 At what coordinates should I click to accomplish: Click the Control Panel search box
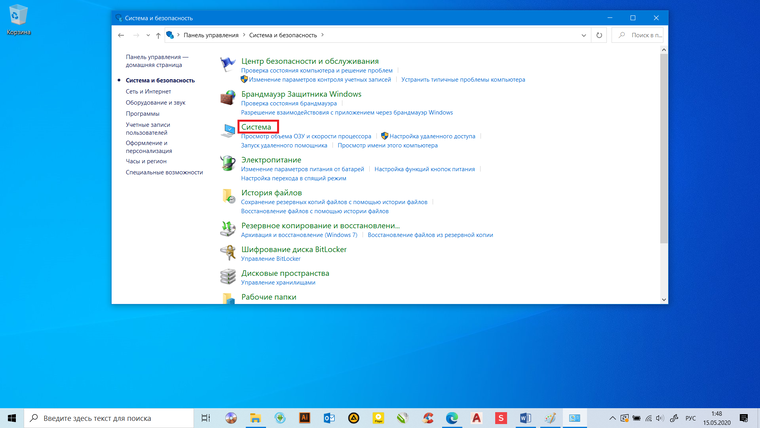[x=638, y=35]
